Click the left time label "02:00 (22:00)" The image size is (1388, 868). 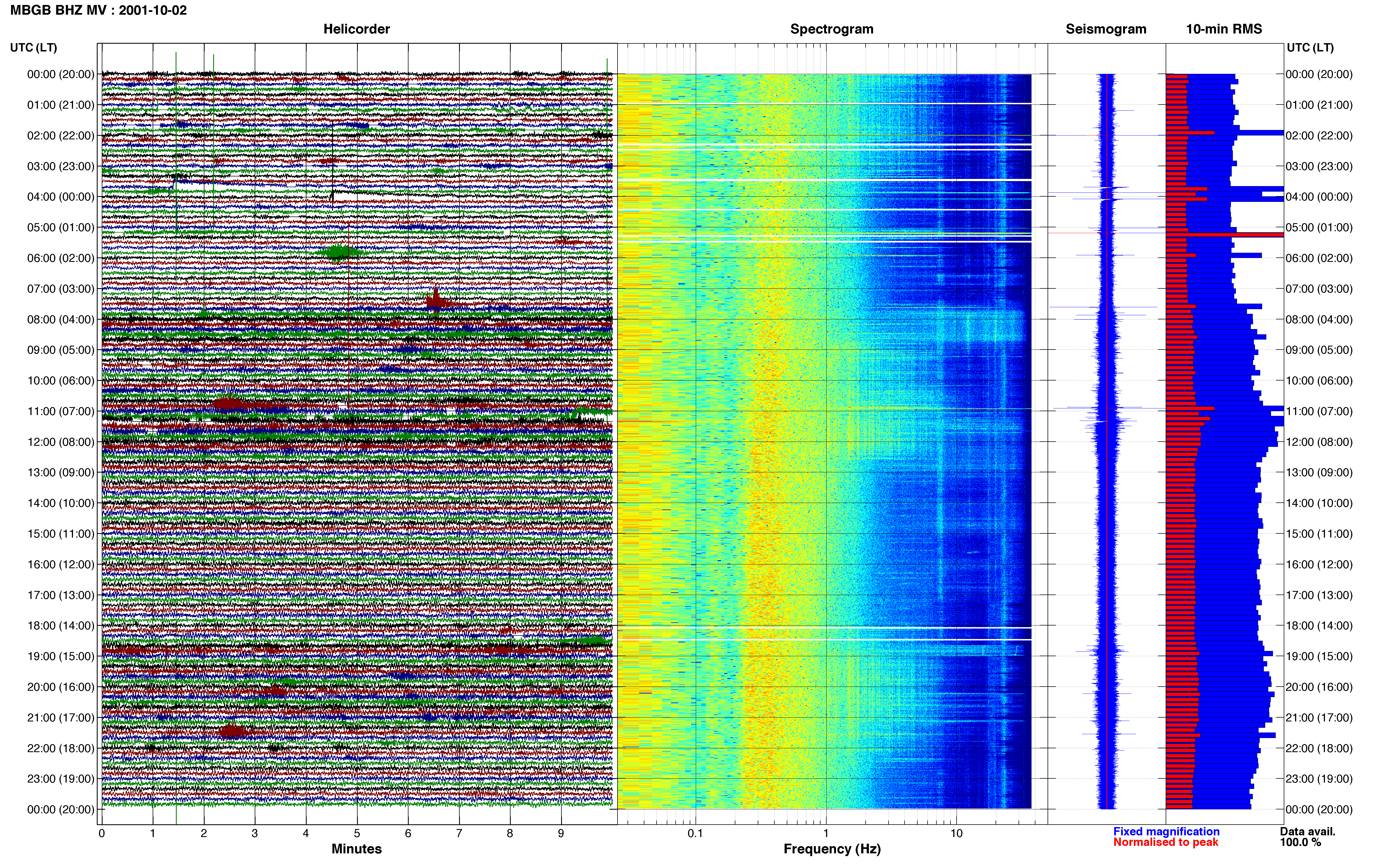[x=61, y=135]
